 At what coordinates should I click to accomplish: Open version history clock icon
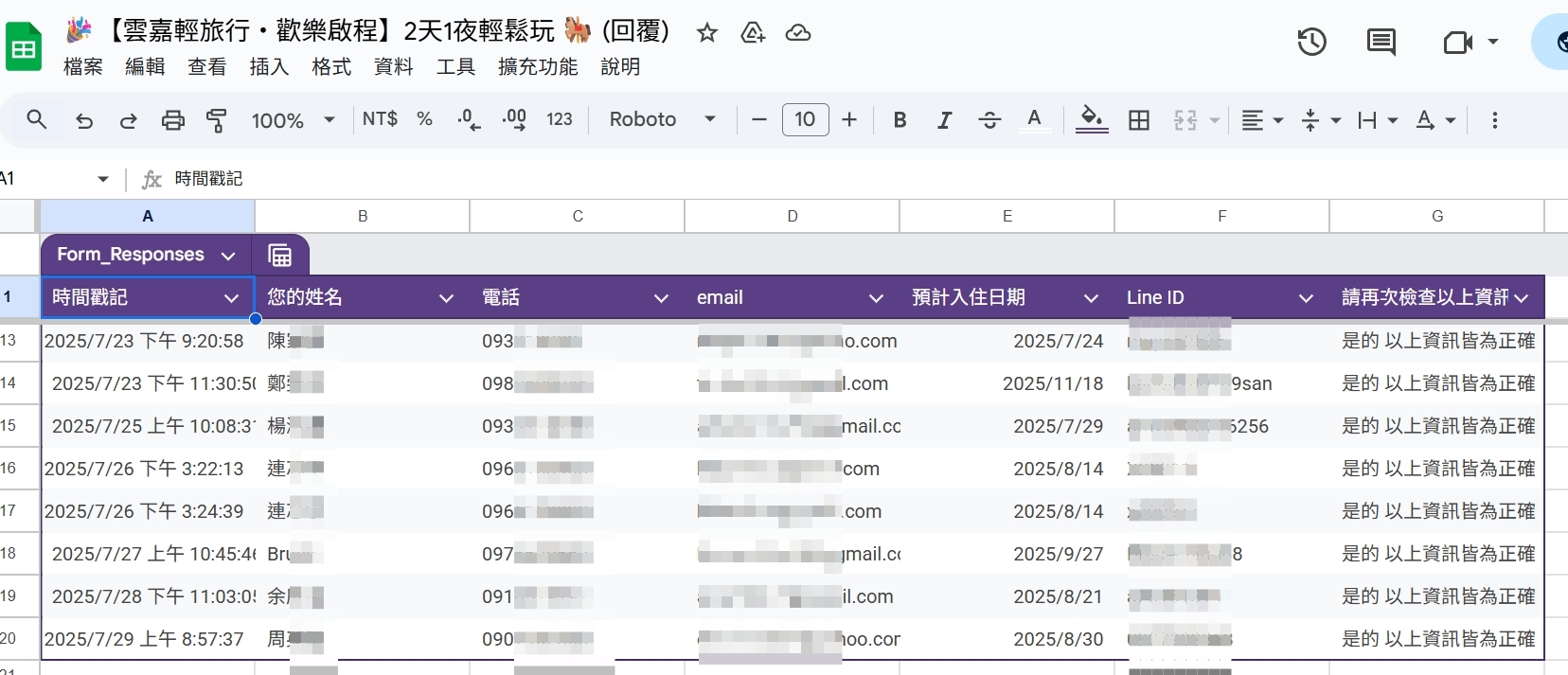pos(1311,42)
